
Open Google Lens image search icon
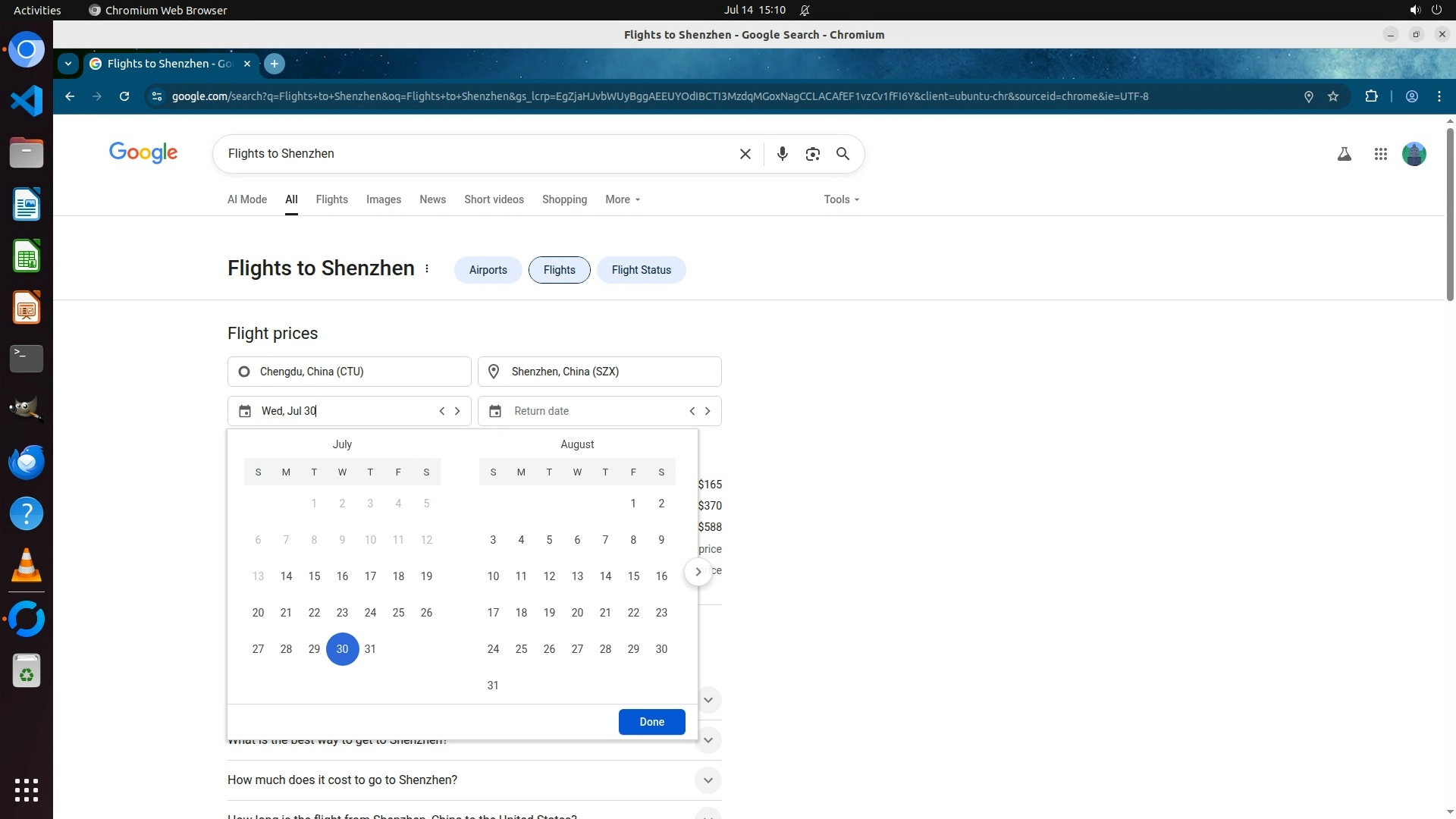tap(813, 154)
